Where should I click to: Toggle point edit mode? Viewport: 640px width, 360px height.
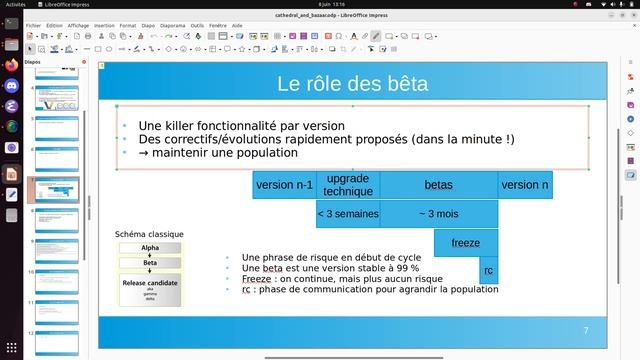(371, 49)
